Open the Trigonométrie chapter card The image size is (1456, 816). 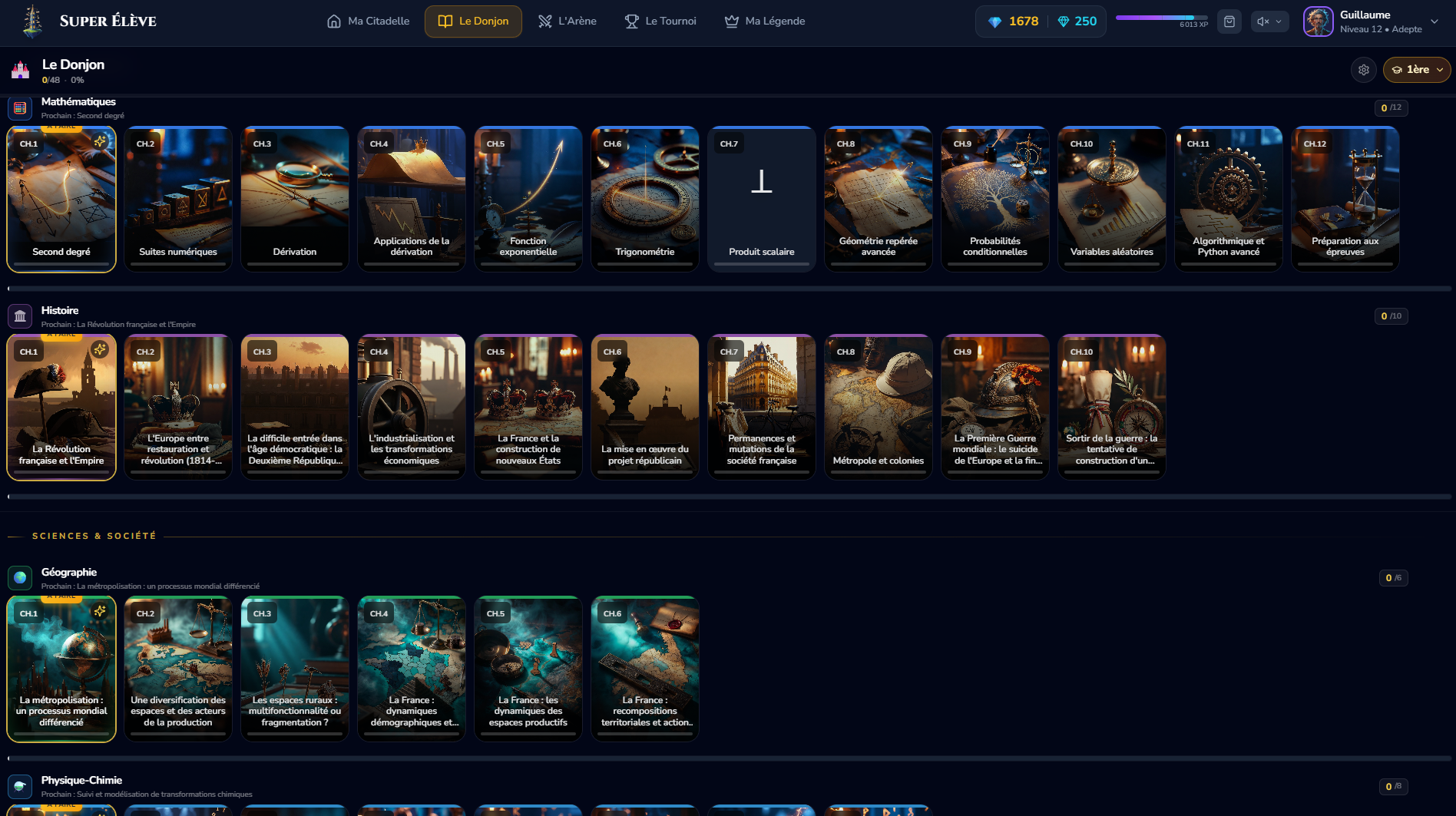[x=645, y=199]
